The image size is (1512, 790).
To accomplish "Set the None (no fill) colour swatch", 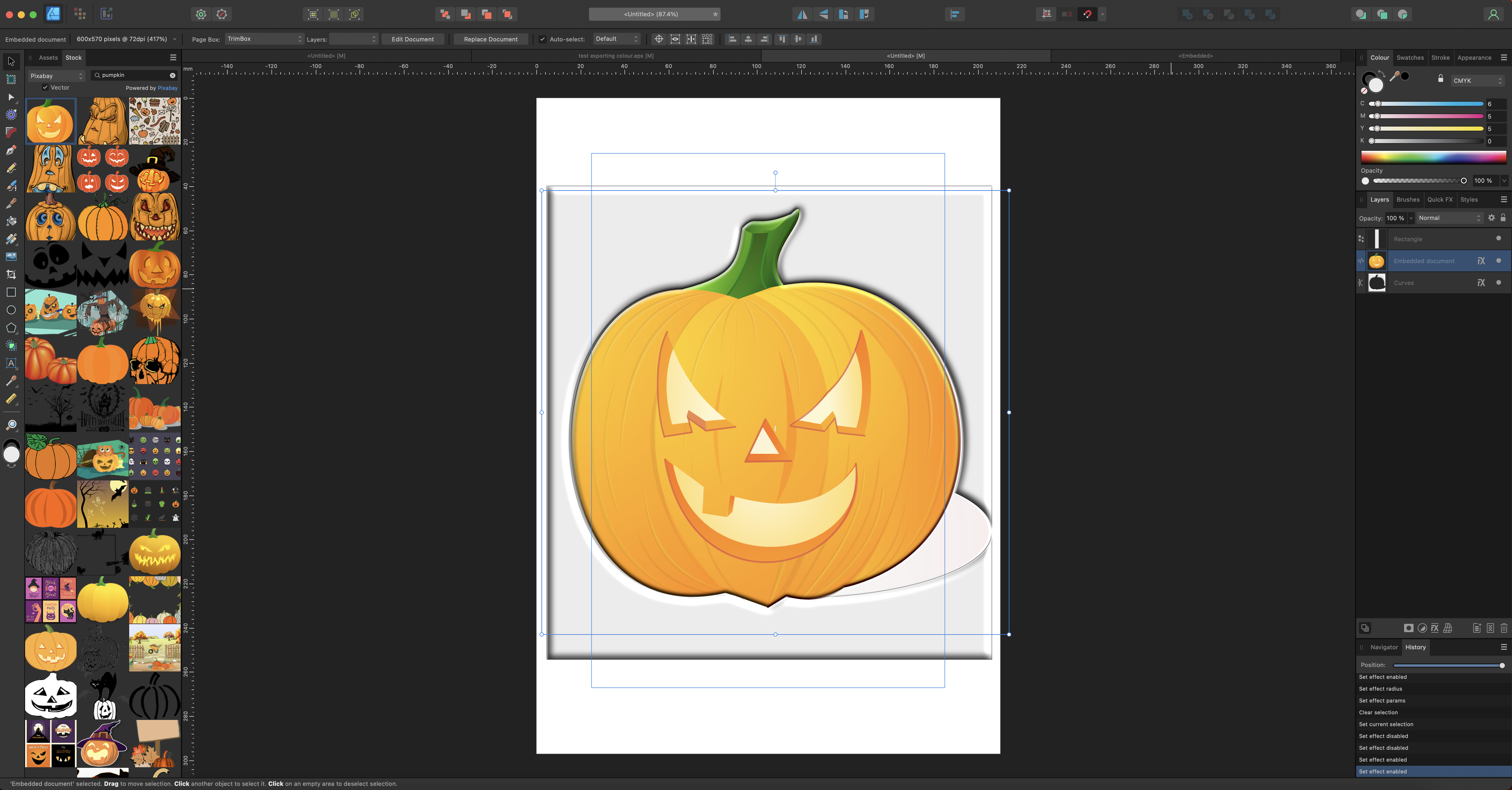I will pyautogui.click(x=1364, y=91).
